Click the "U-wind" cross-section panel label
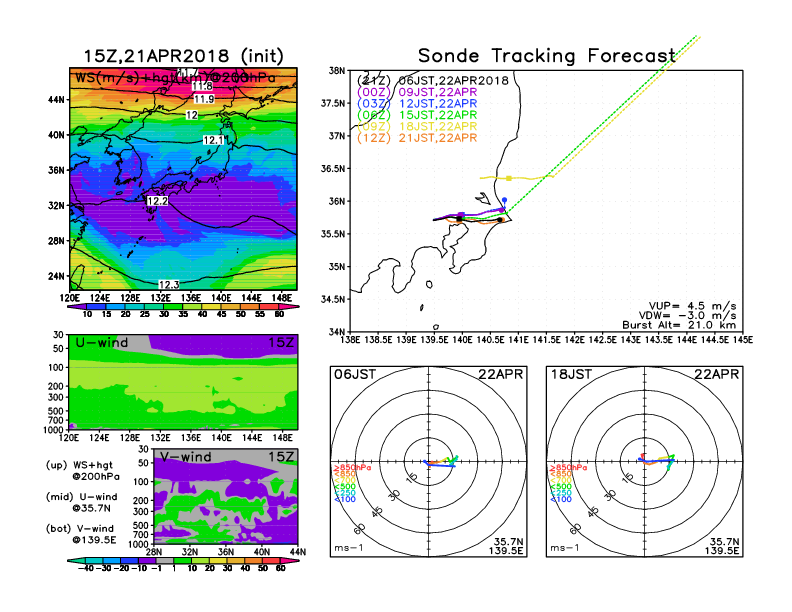Viewport: 792px width, 612px height. 102,342
